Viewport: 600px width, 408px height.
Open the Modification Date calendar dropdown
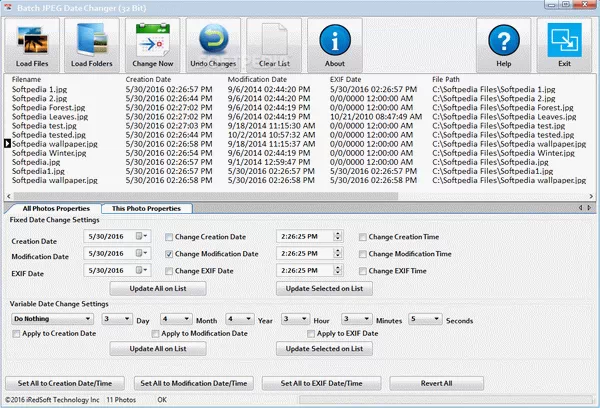(x=142, y=253)
